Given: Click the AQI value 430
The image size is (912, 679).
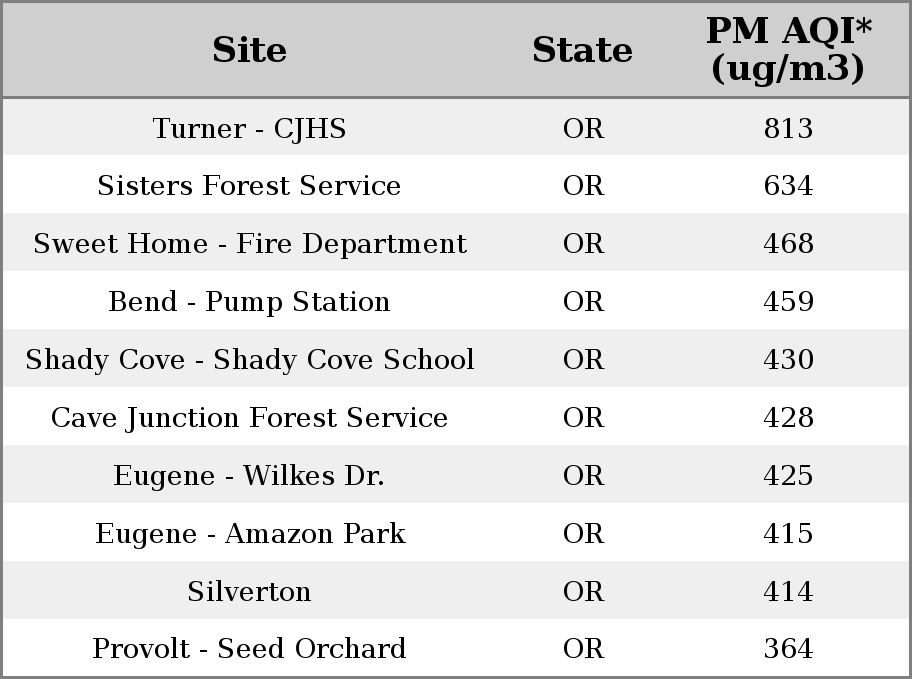Looking at the screenshot, I should coord(788,359).
